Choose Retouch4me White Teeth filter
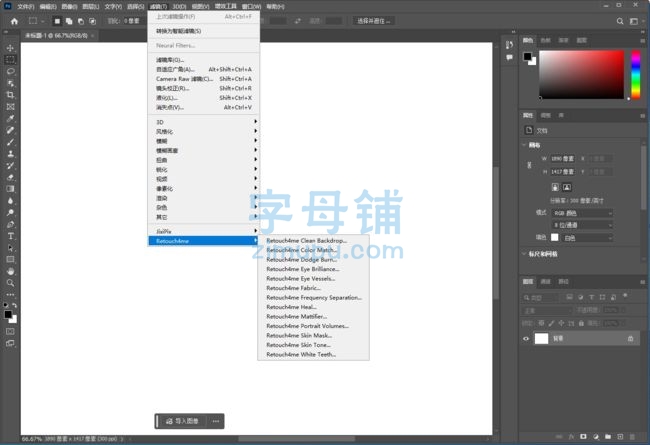The width and height of the screenshot is (650, 445). pos(313,355)
